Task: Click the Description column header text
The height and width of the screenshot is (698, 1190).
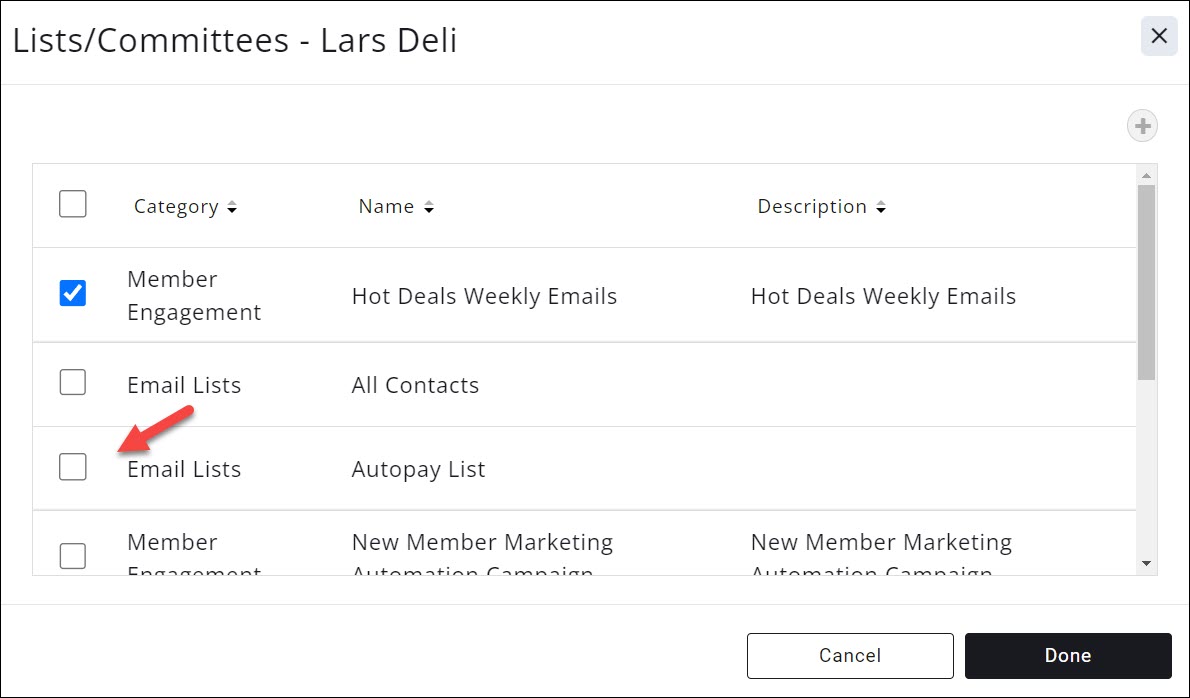Action: pos(812,207)
